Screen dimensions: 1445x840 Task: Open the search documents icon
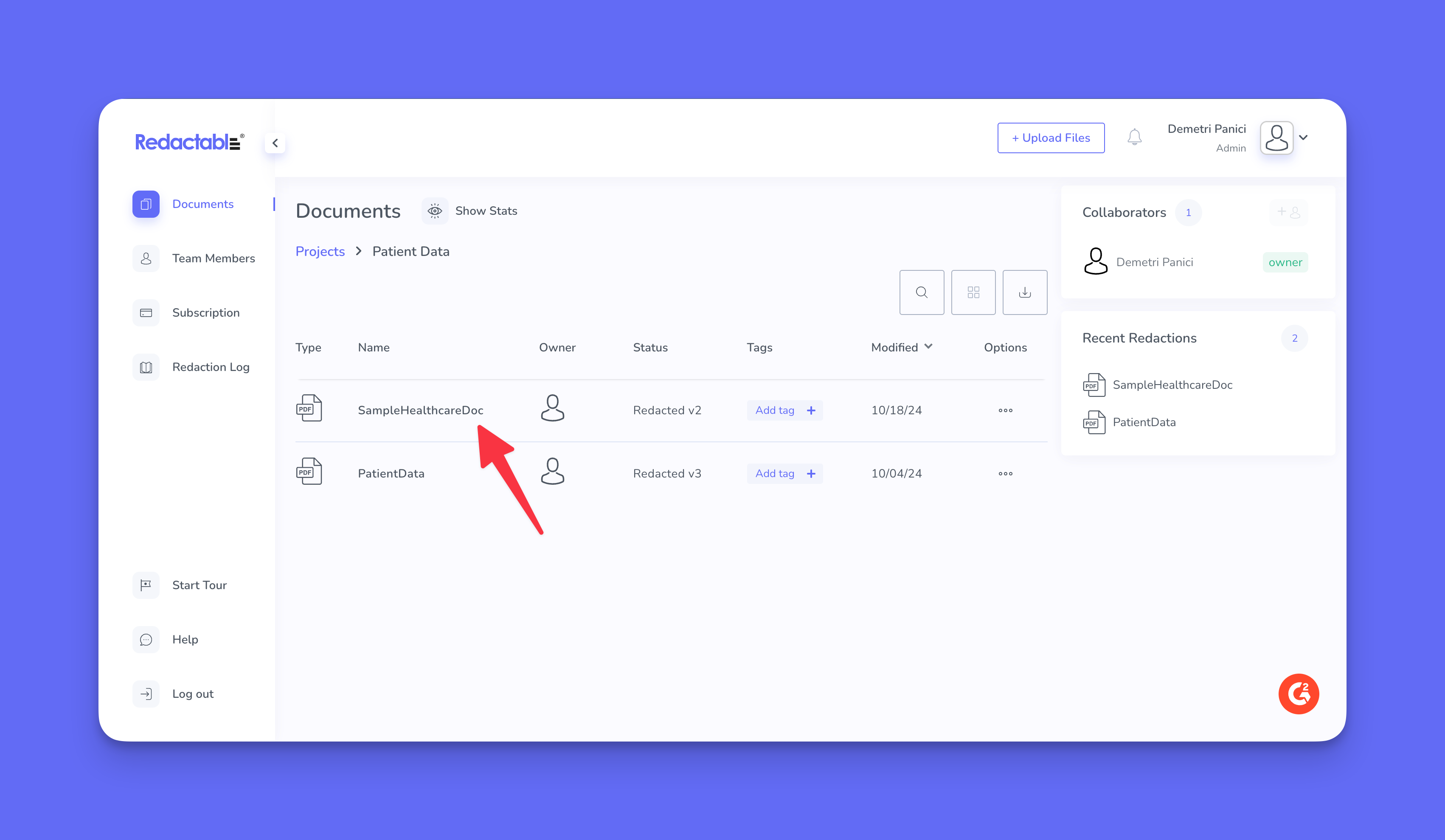tap(922, 292)
